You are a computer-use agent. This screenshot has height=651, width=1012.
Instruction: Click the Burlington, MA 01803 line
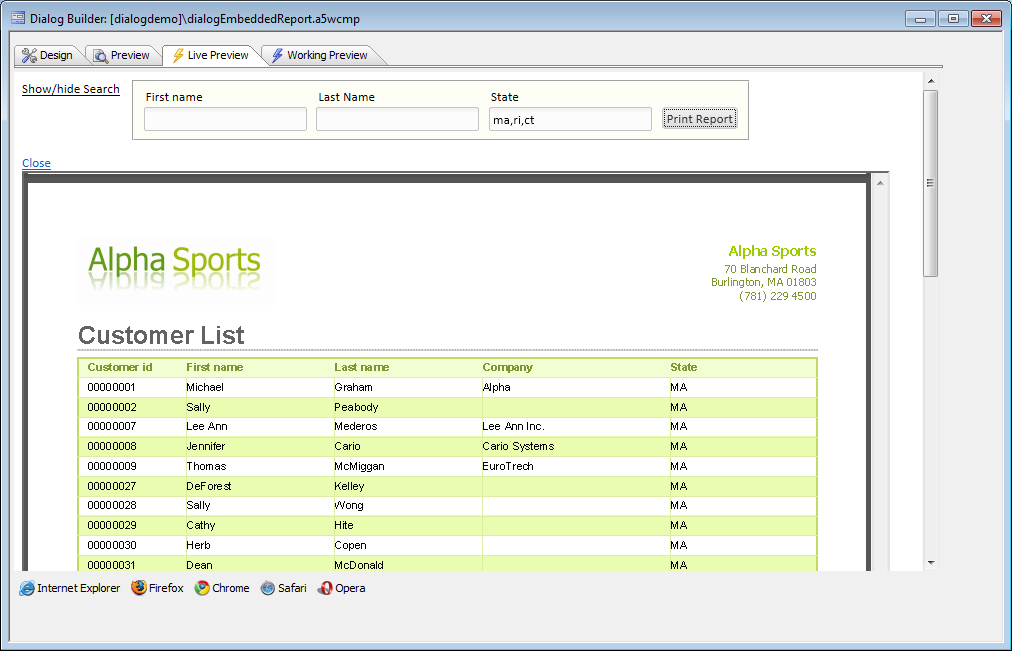(x=764, y=282)
